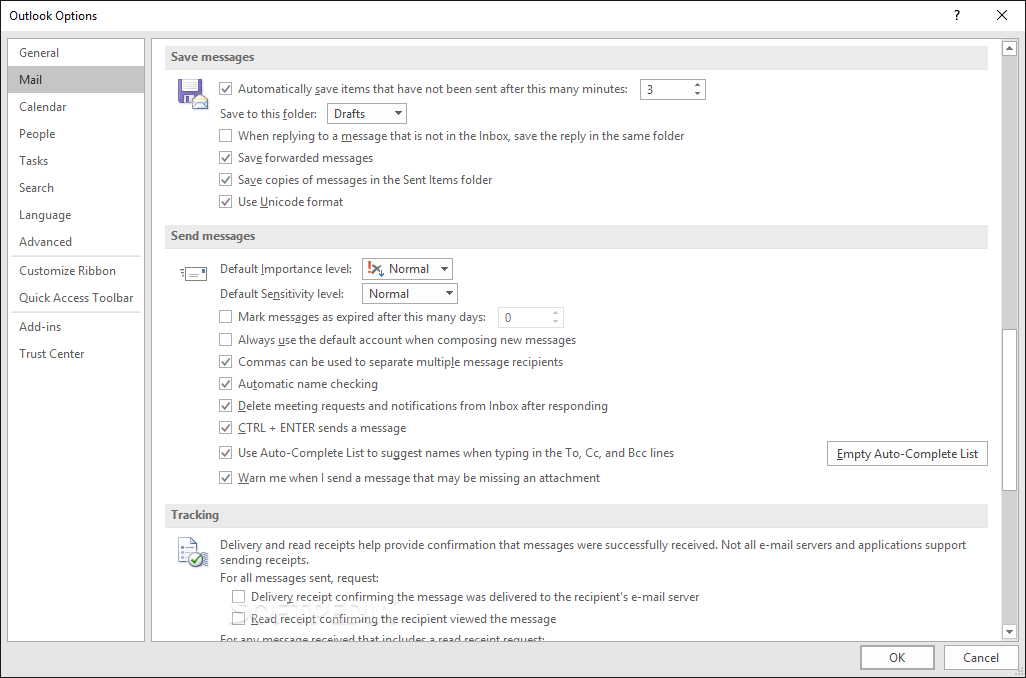The width and height of the screenshot is (1026, 678).
Task: Click the OK button
Action: [896, 658]
